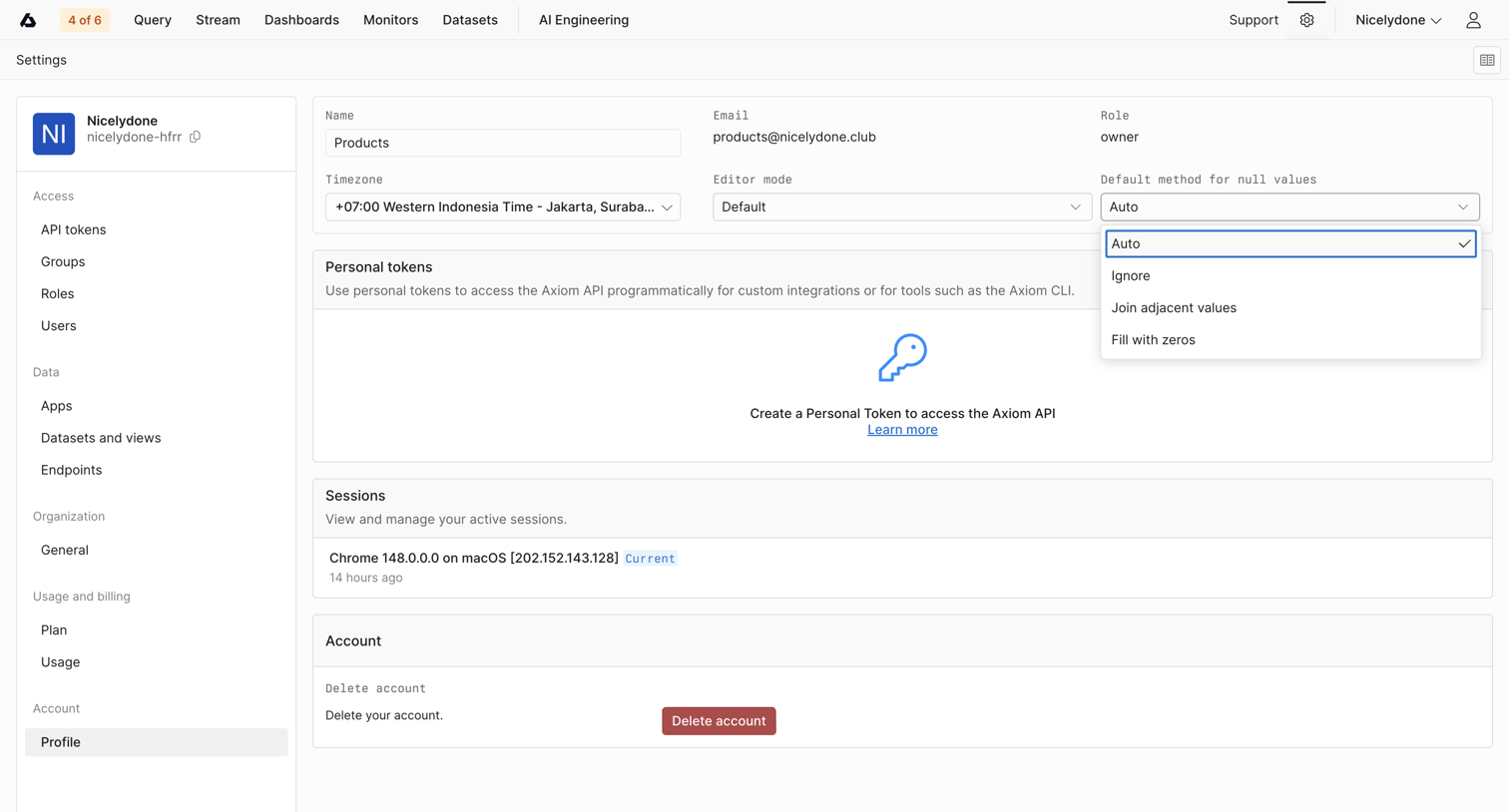Viewport: 1509px width, 812px height.
Task: Open Datasets in the top navigation
Action: point(470,20)
